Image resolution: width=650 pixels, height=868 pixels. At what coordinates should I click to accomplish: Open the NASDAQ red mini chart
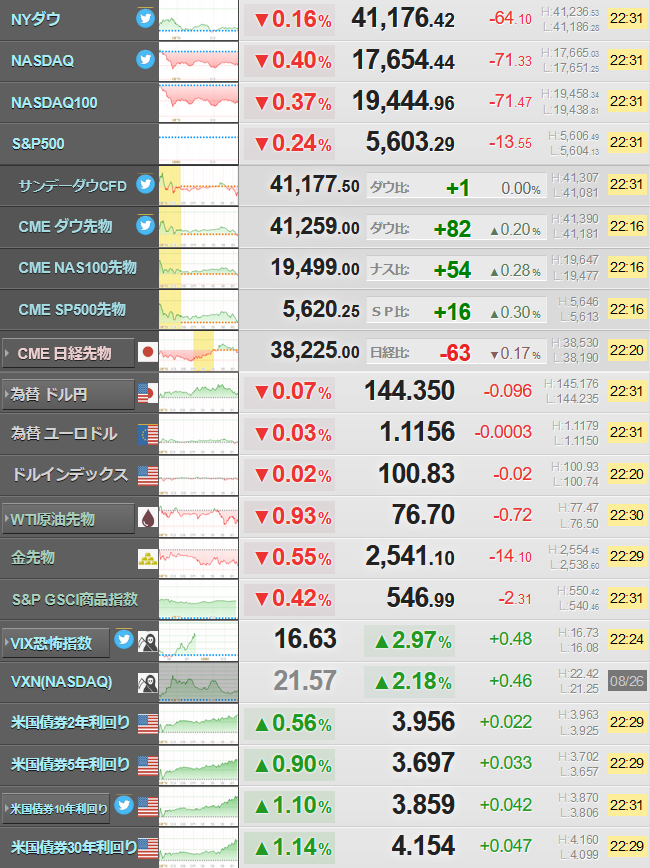pos(198,61)
